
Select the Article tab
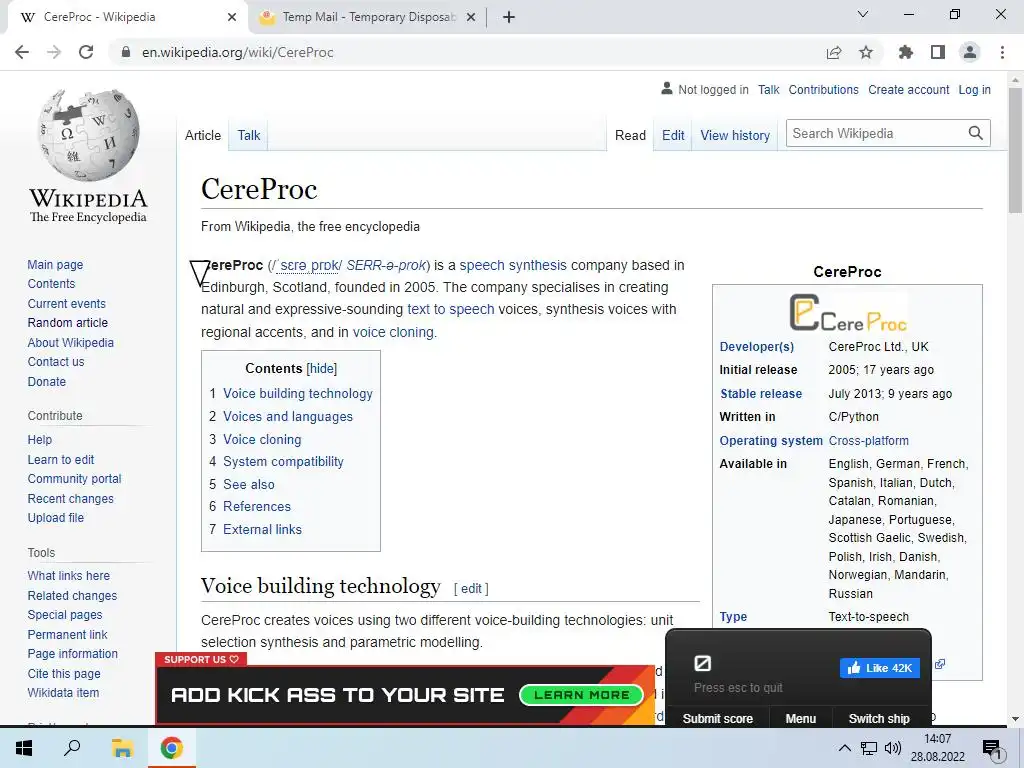[x=202, y=135]
